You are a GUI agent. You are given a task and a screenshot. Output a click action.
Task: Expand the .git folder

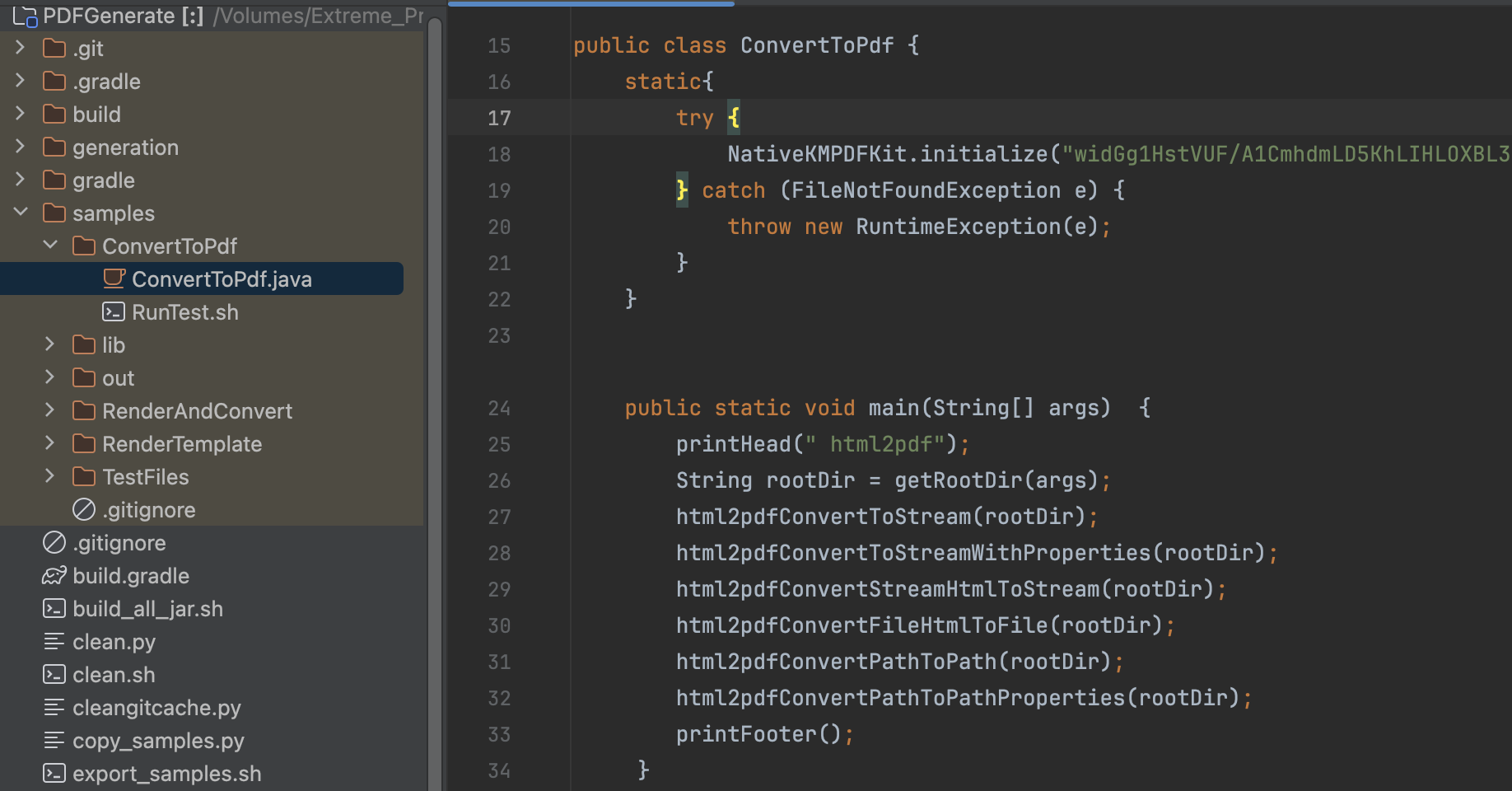pos(21,48)
